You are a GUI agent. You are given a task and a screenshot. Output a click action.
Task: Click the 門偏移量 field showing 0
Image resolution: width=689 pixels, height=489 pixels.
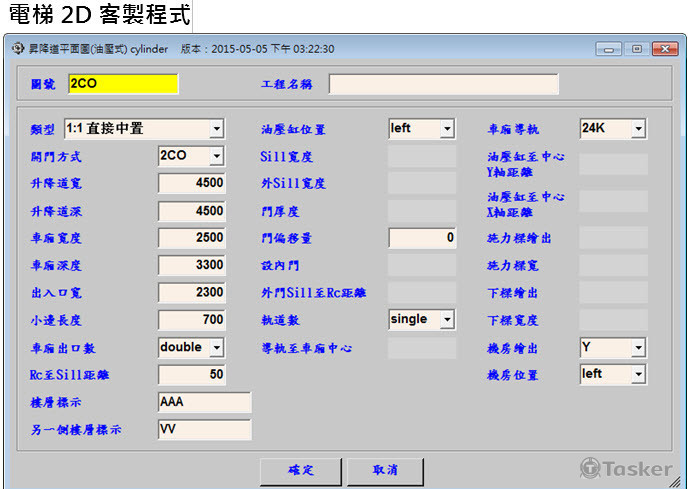coord(422,238)
